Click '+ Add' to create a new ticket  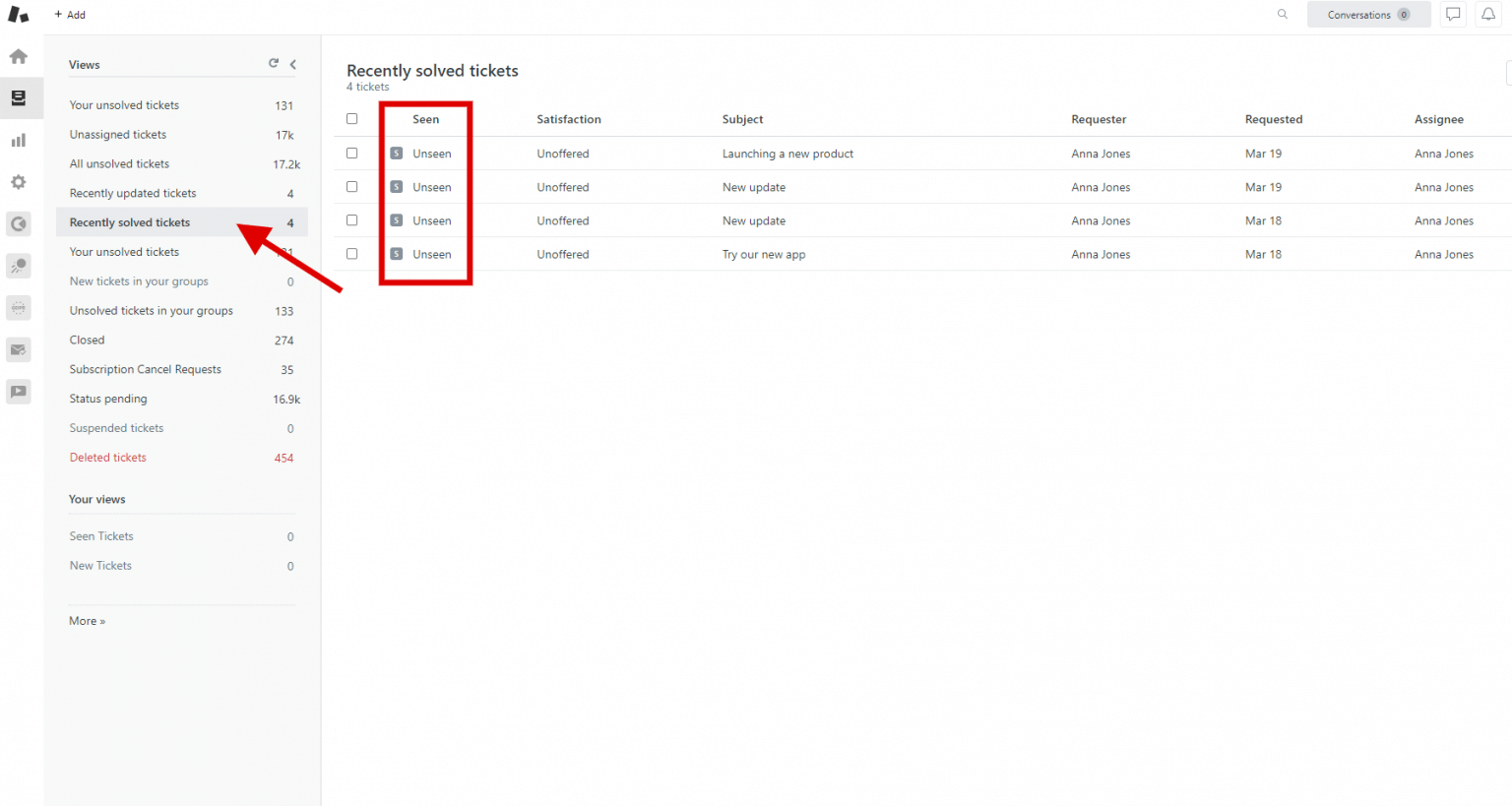click(x=69, y=14)
